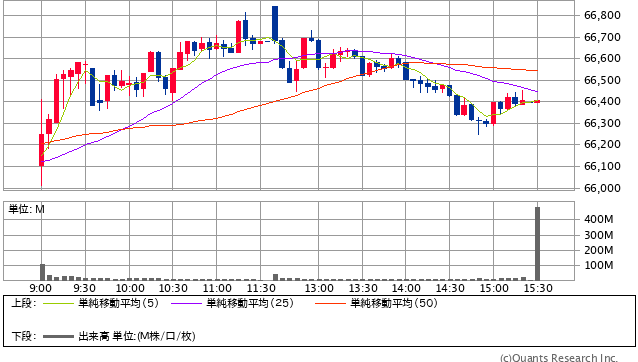Click the gray 出来高 volume legend swatch
Screen dimensions: 638x362
(59, 336)
